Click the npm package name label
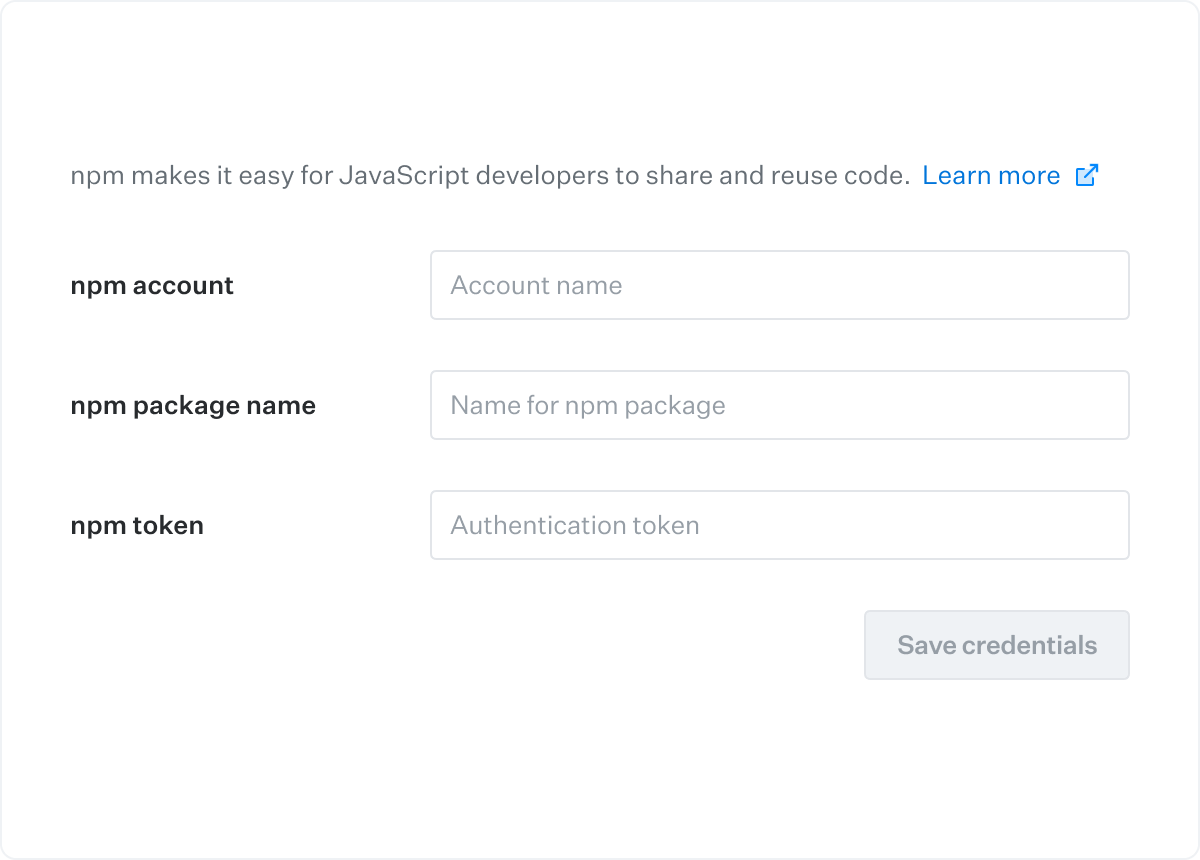The image size is (1200, 860). pyautogui.click(x=193, y=406)
